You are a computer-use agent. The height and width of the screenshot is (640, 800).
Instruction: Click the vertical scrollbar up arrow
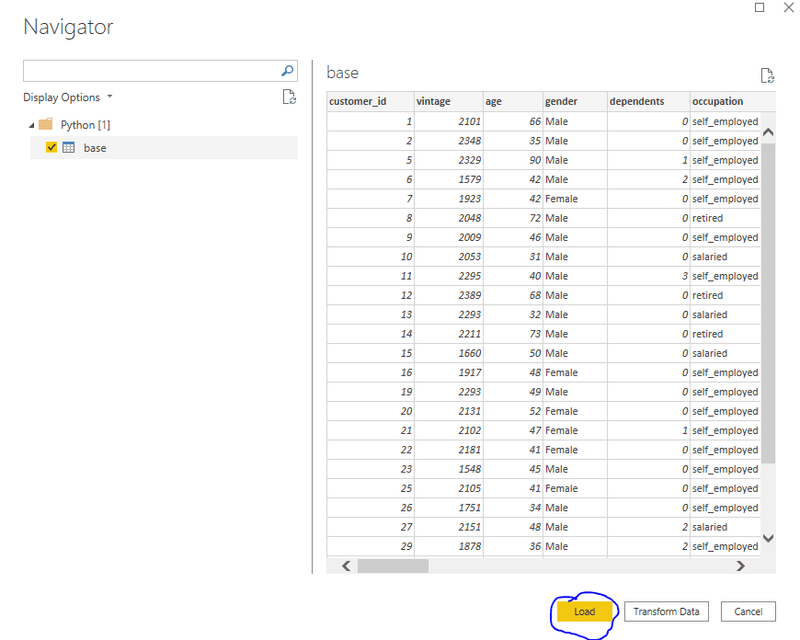click(x=768, y=132)
